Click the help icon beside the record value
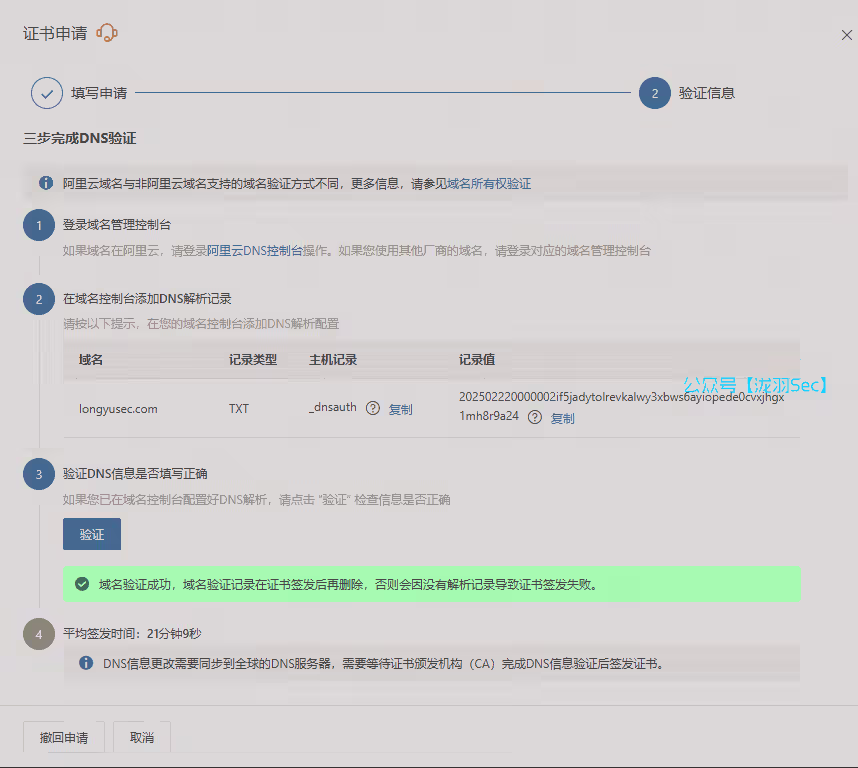Viewport: 858px width, 768px height. [x=535, y=417]
